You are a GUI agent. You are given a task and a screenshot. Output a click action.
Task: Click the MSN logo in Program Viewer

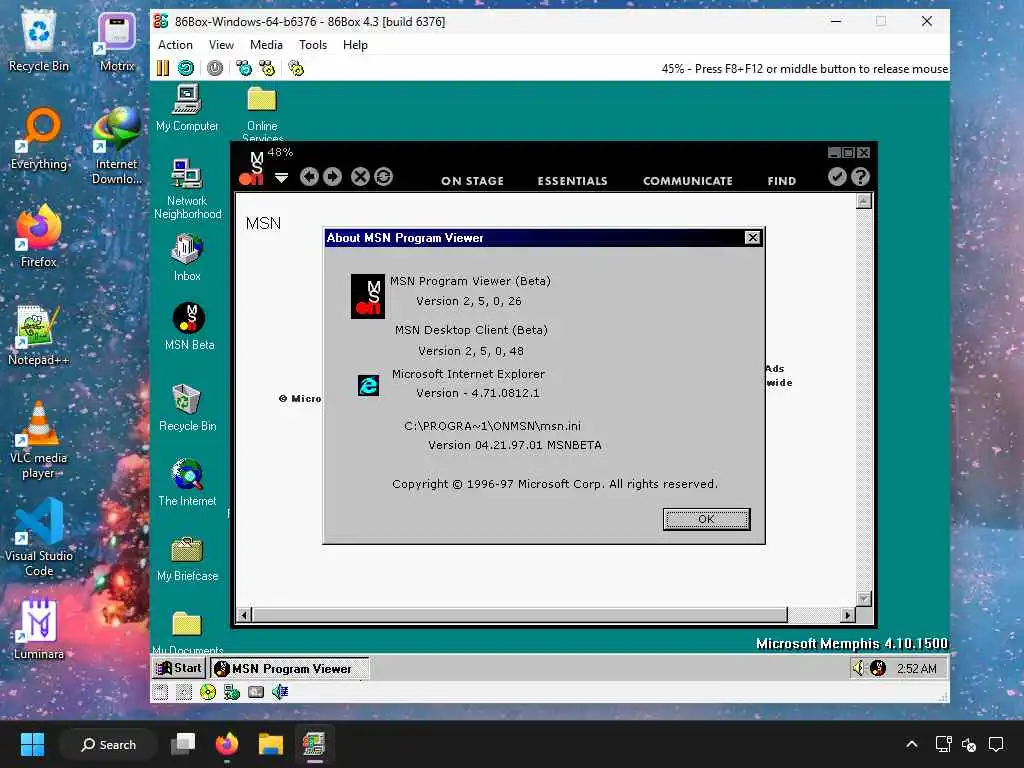point(253,168)
